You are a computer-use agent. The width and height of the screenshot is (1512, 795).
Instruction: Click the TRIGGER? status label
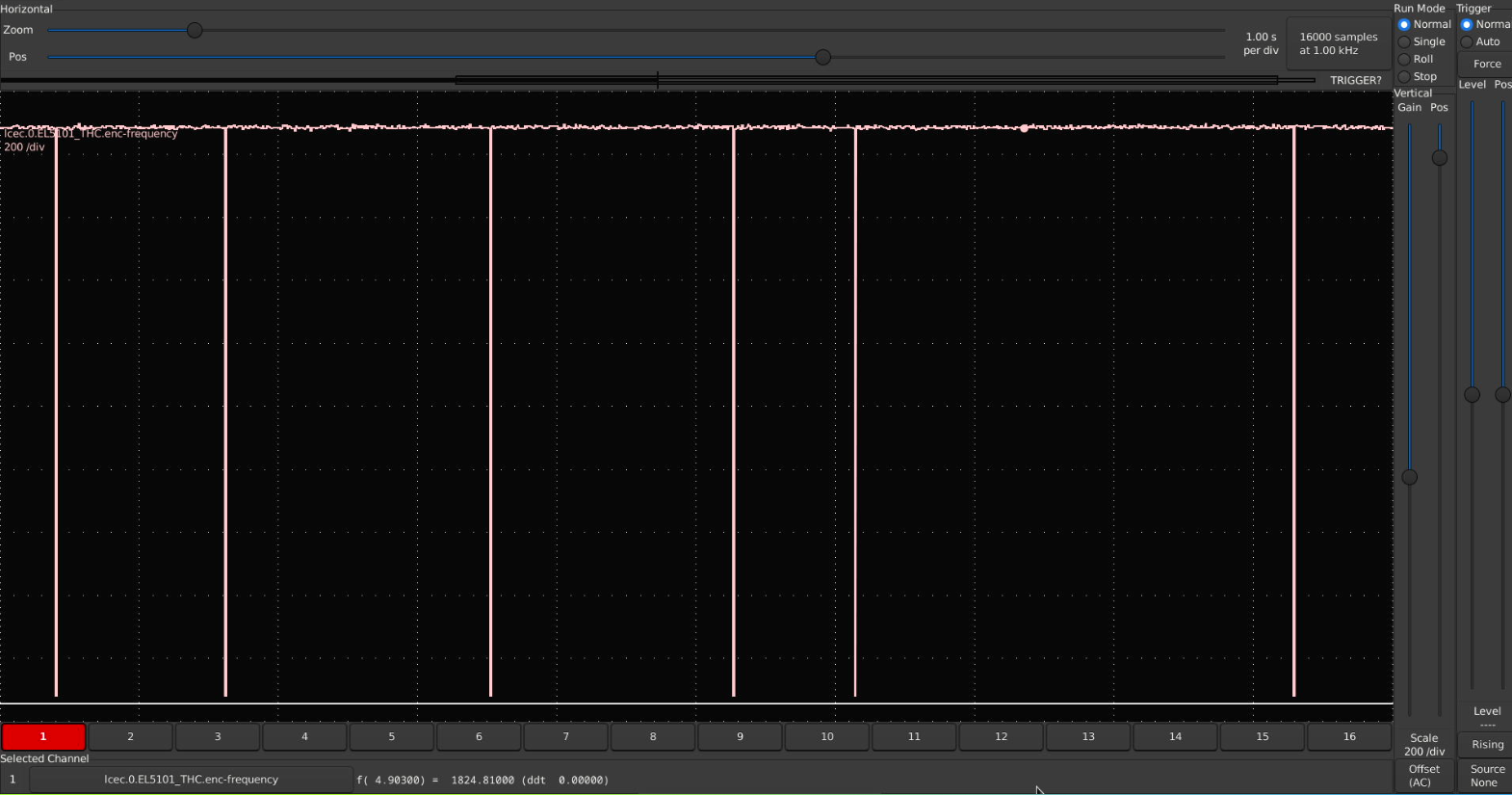[1355, 80]
